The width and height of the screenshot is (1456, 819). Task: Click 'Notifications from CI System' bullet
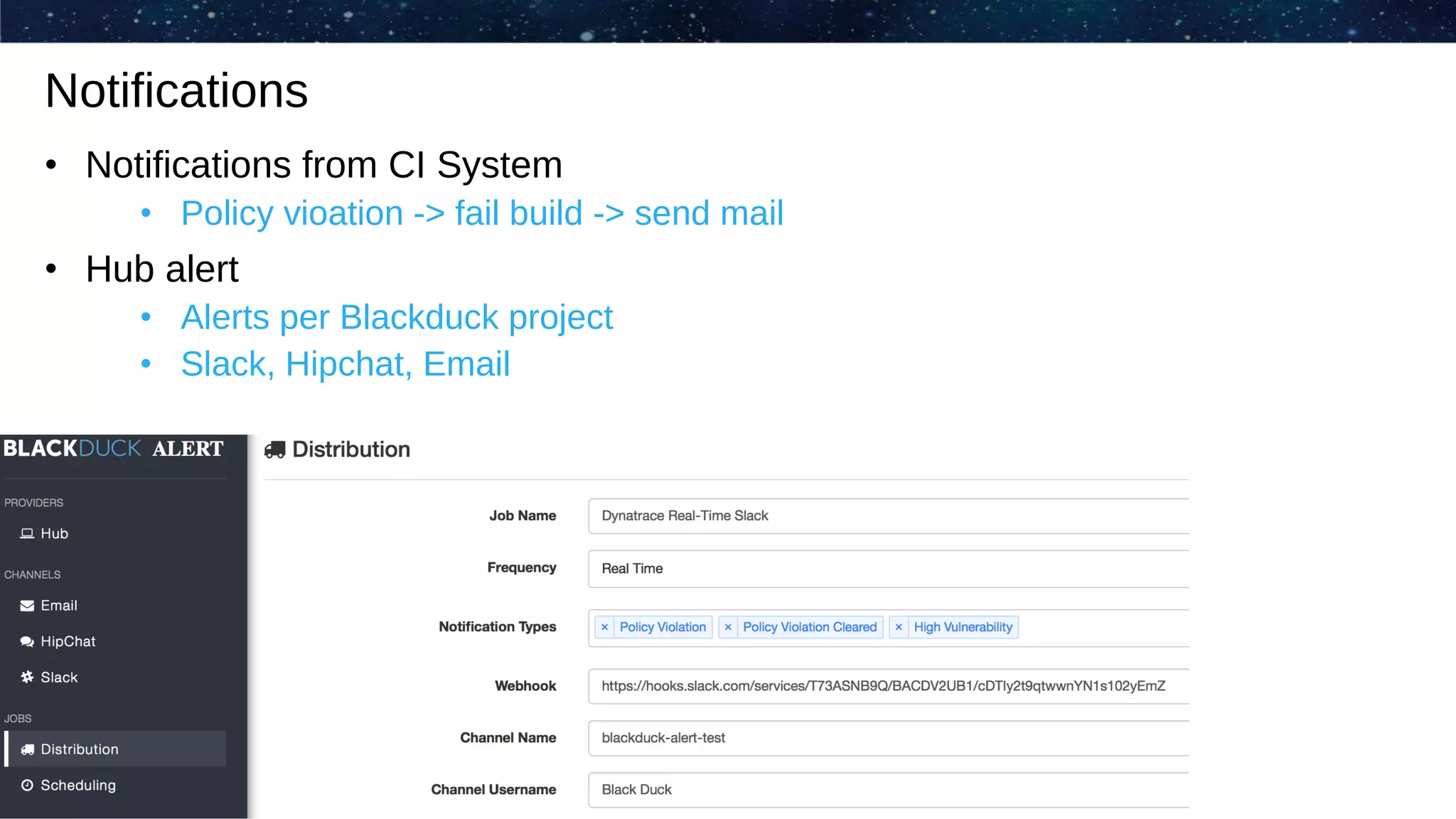tap(324, 165)
